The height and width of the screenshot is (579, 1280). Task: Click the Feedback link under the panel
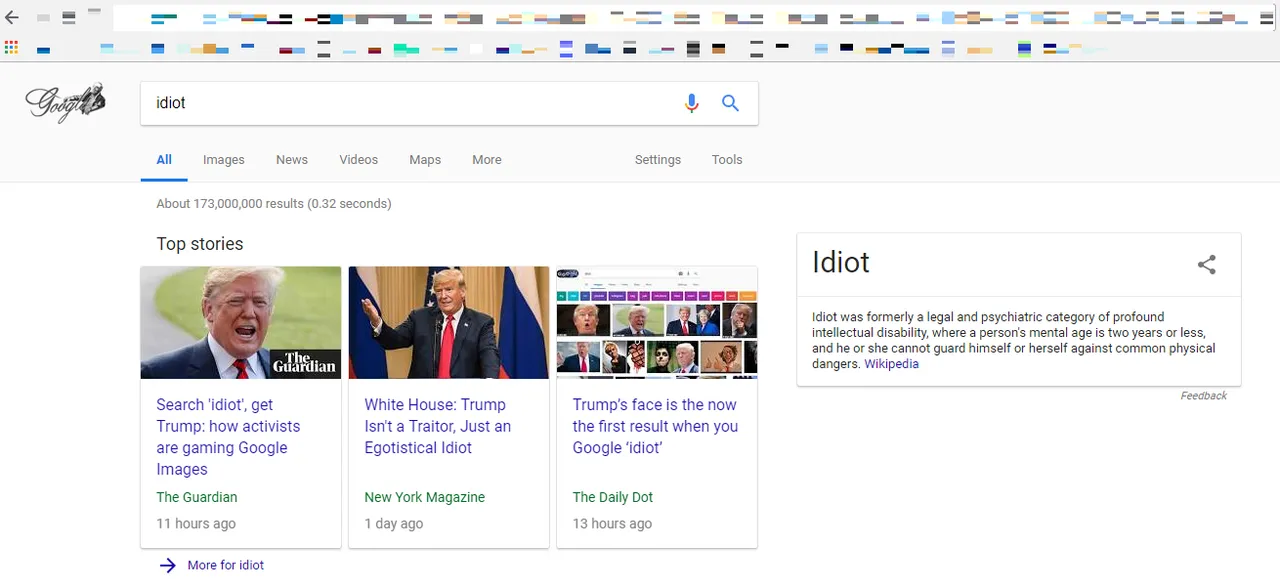coord(1203,396)
